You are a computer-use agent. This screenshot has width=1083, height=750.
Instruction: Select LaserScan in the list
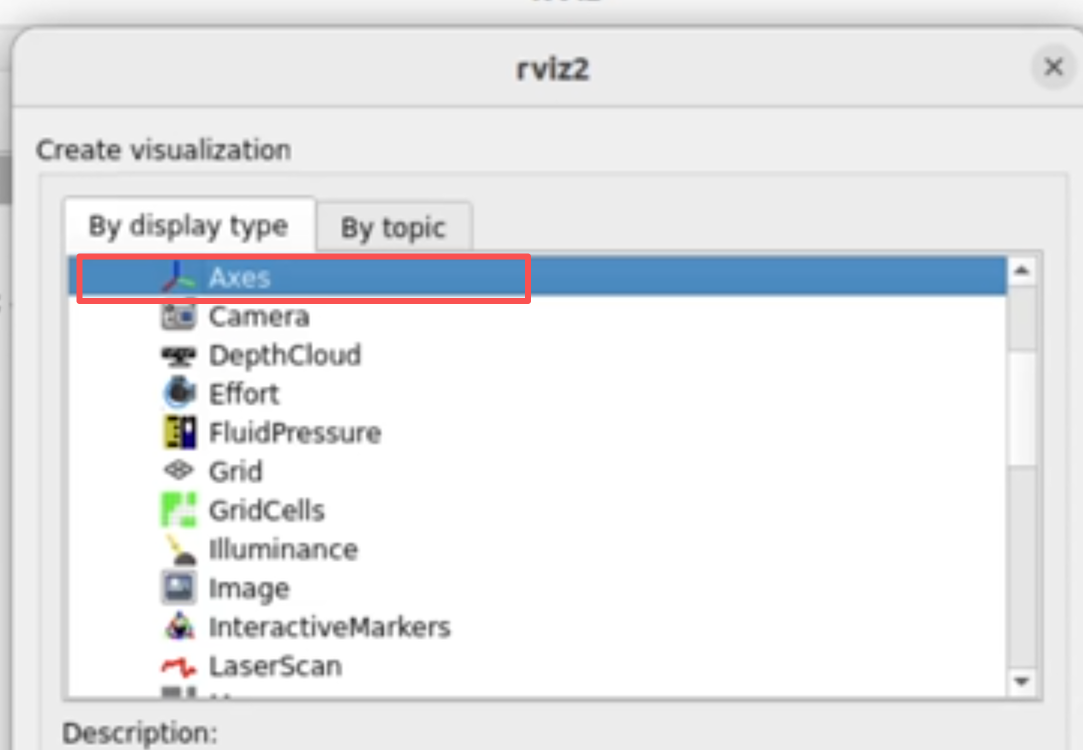click(x=537, y=666)
